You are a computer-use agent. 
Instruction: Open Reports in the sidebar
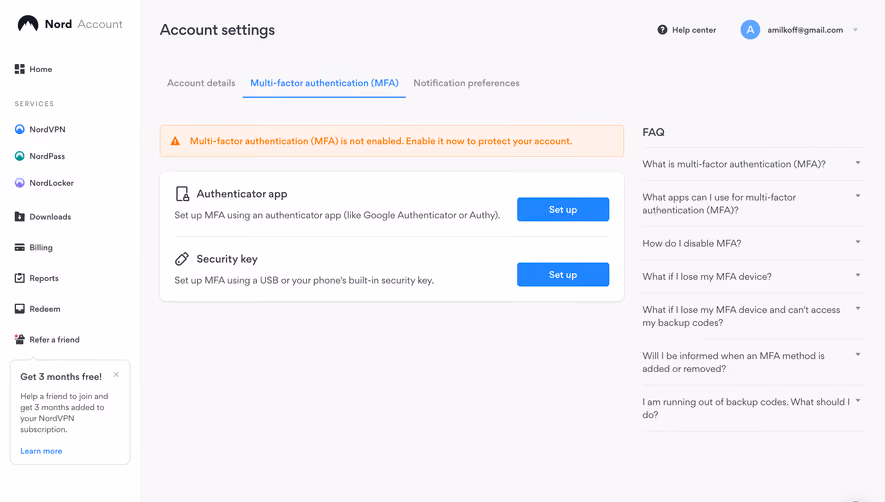tap(44, 278)
